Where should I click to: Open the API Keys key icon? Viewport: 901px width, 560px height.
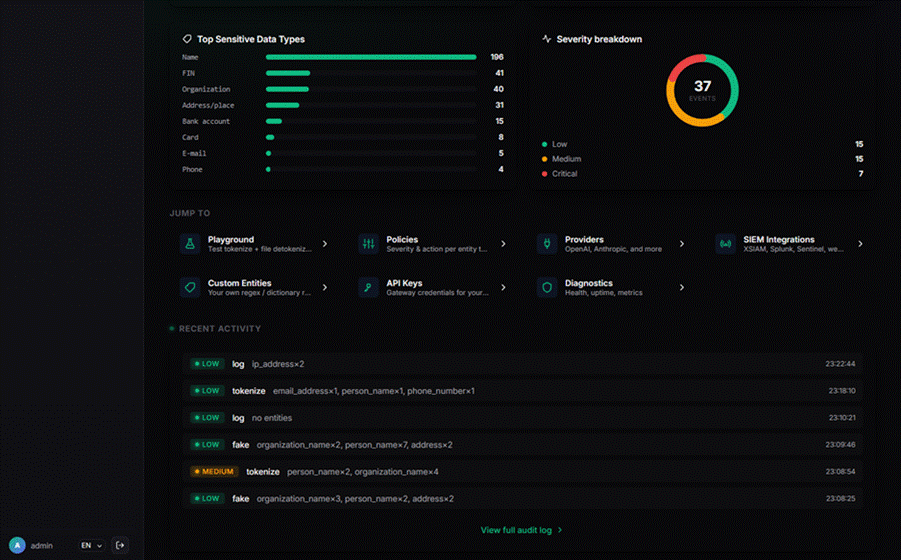click(368, 287)
